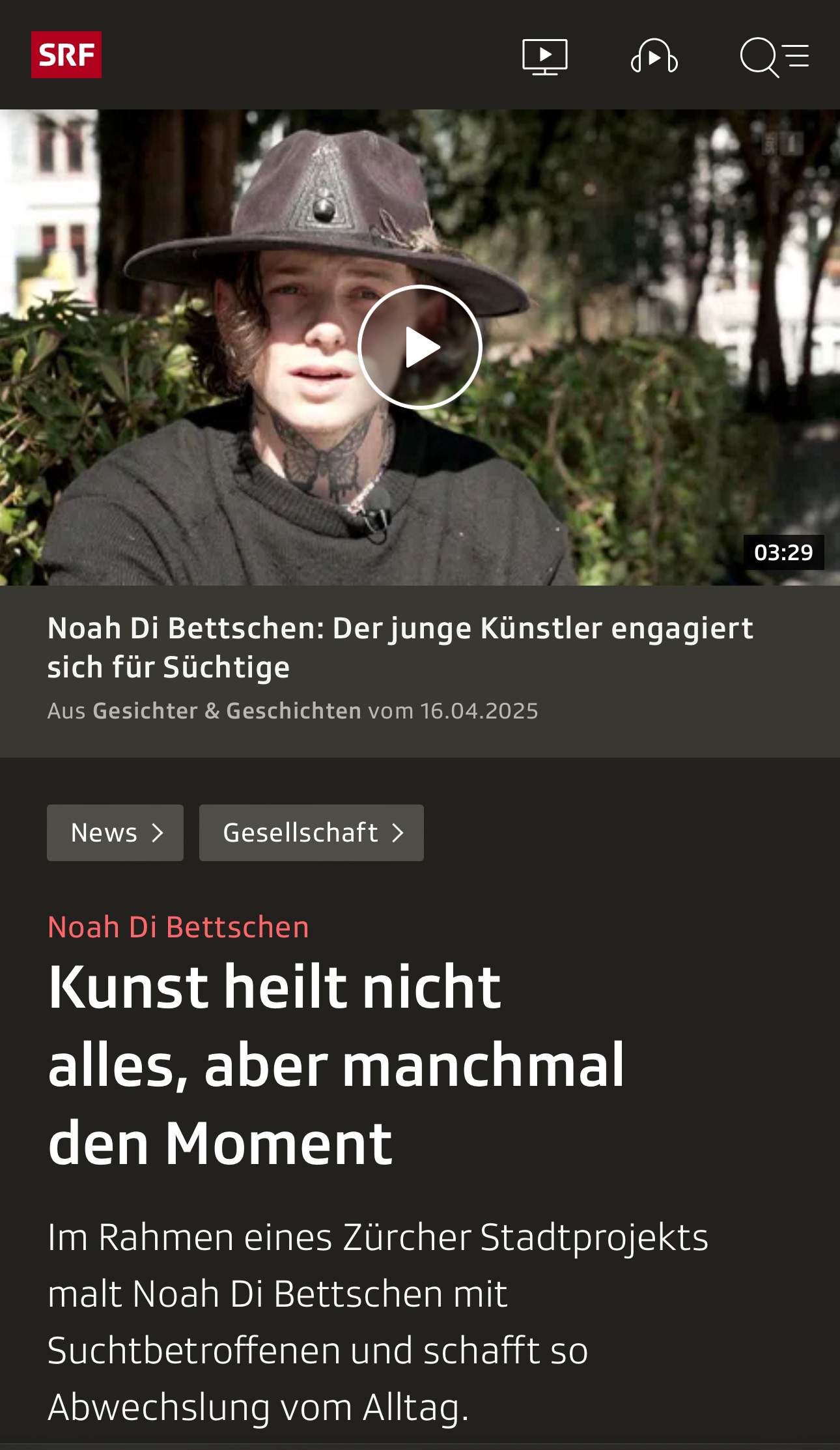
Task: Click the article lead paragraph text
Action: tap(378, 1322)
